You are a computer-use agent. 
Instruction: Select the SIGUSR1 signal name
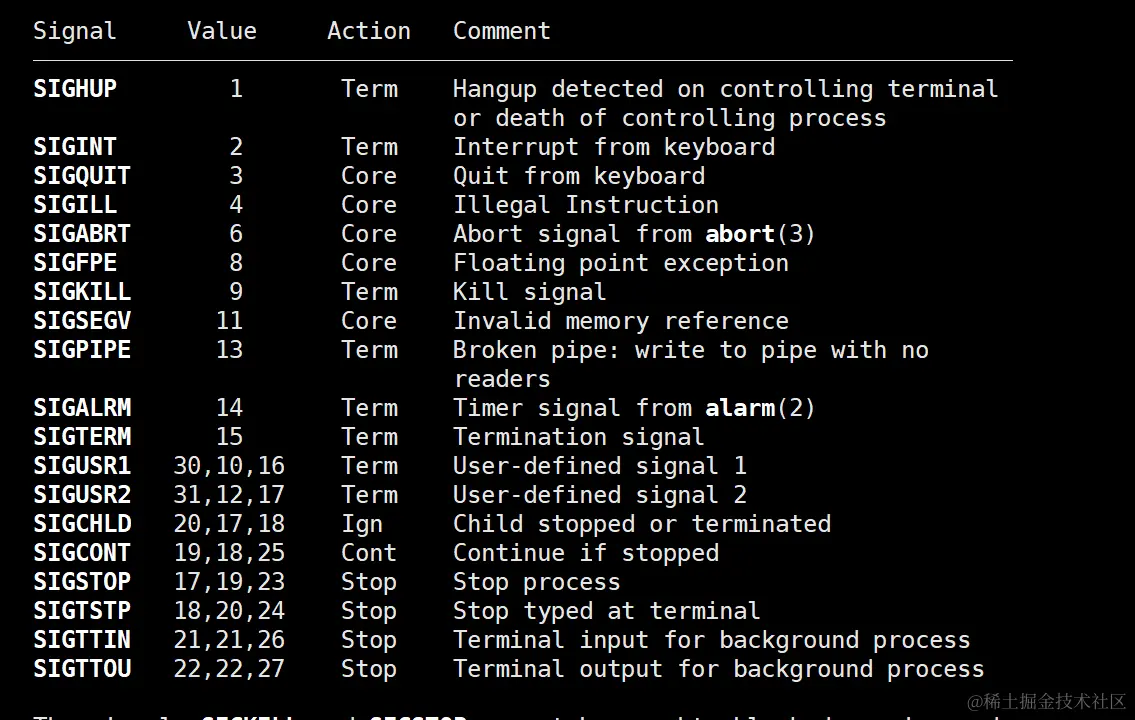82,466
